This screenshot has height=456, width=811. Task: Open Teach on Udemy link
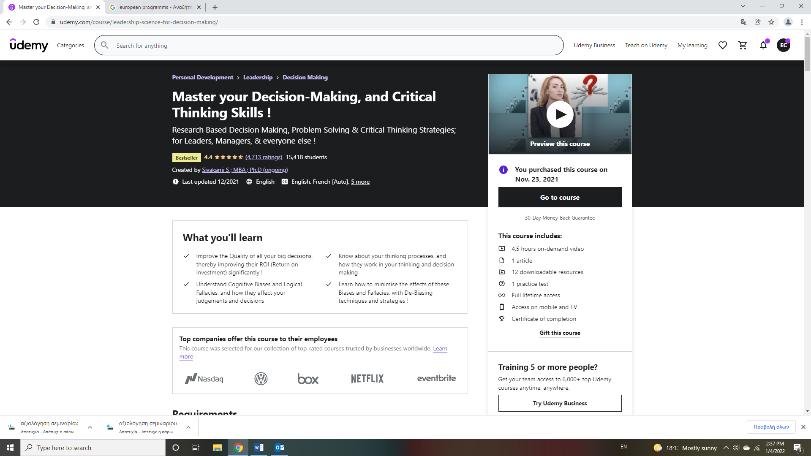(646, 45)
